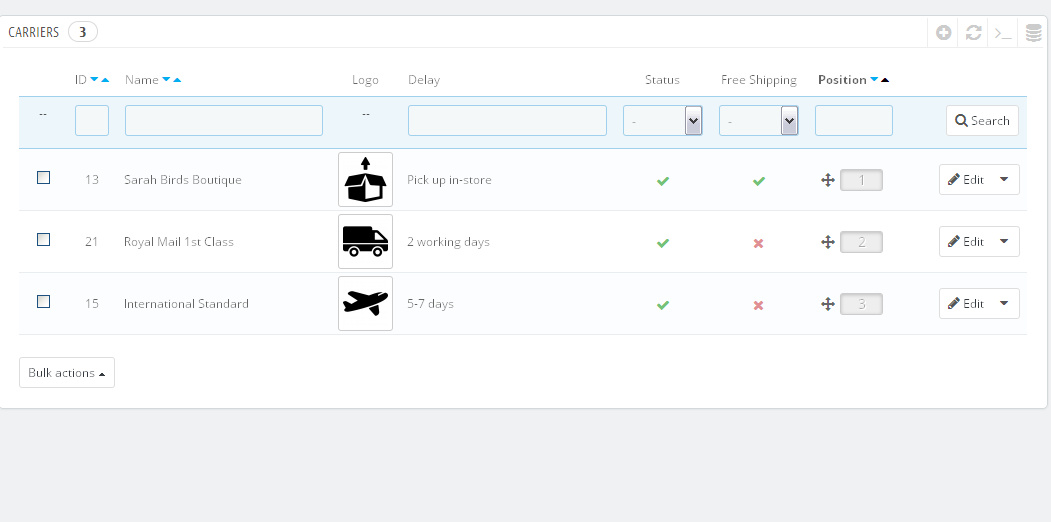Enable free shipping for International Standard
Screen dimensions: 1051x522
pos(758,305)
